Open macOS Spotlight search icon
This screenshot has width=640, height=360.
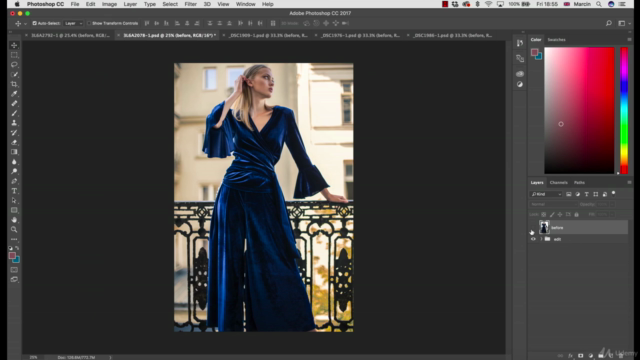(598, 4)
